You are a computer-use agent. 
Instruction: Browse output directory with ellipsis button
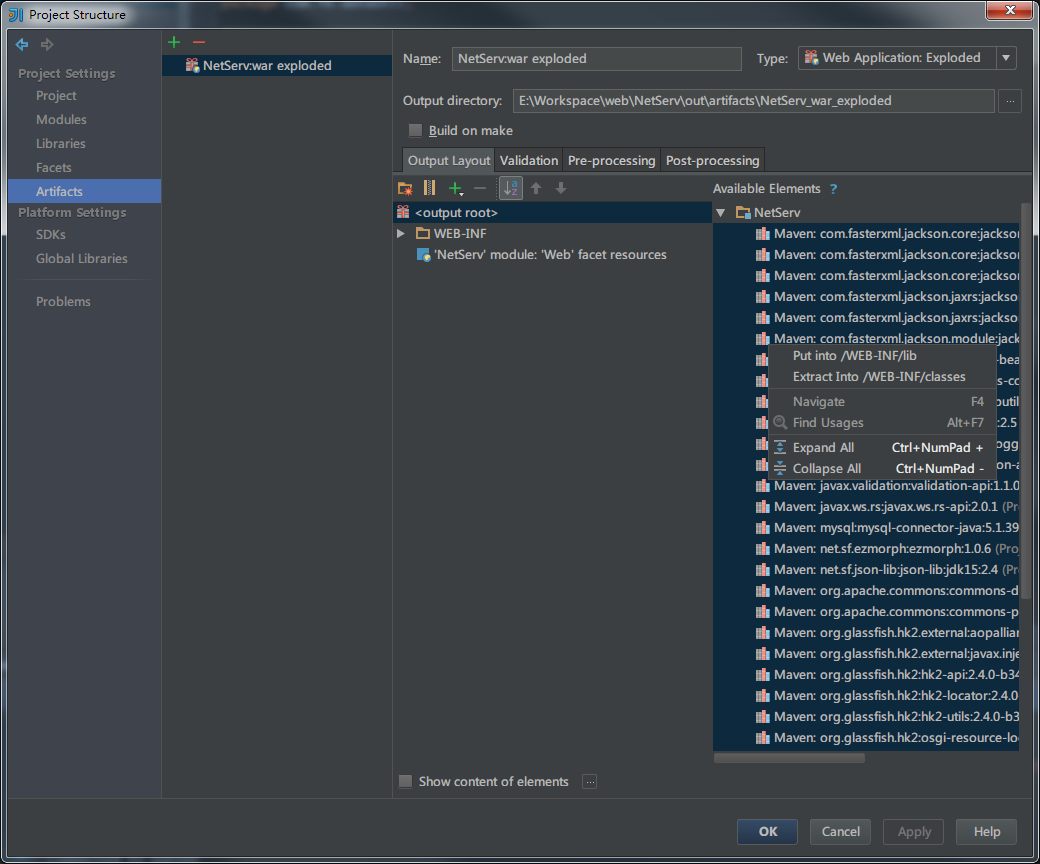point(1009,100)
